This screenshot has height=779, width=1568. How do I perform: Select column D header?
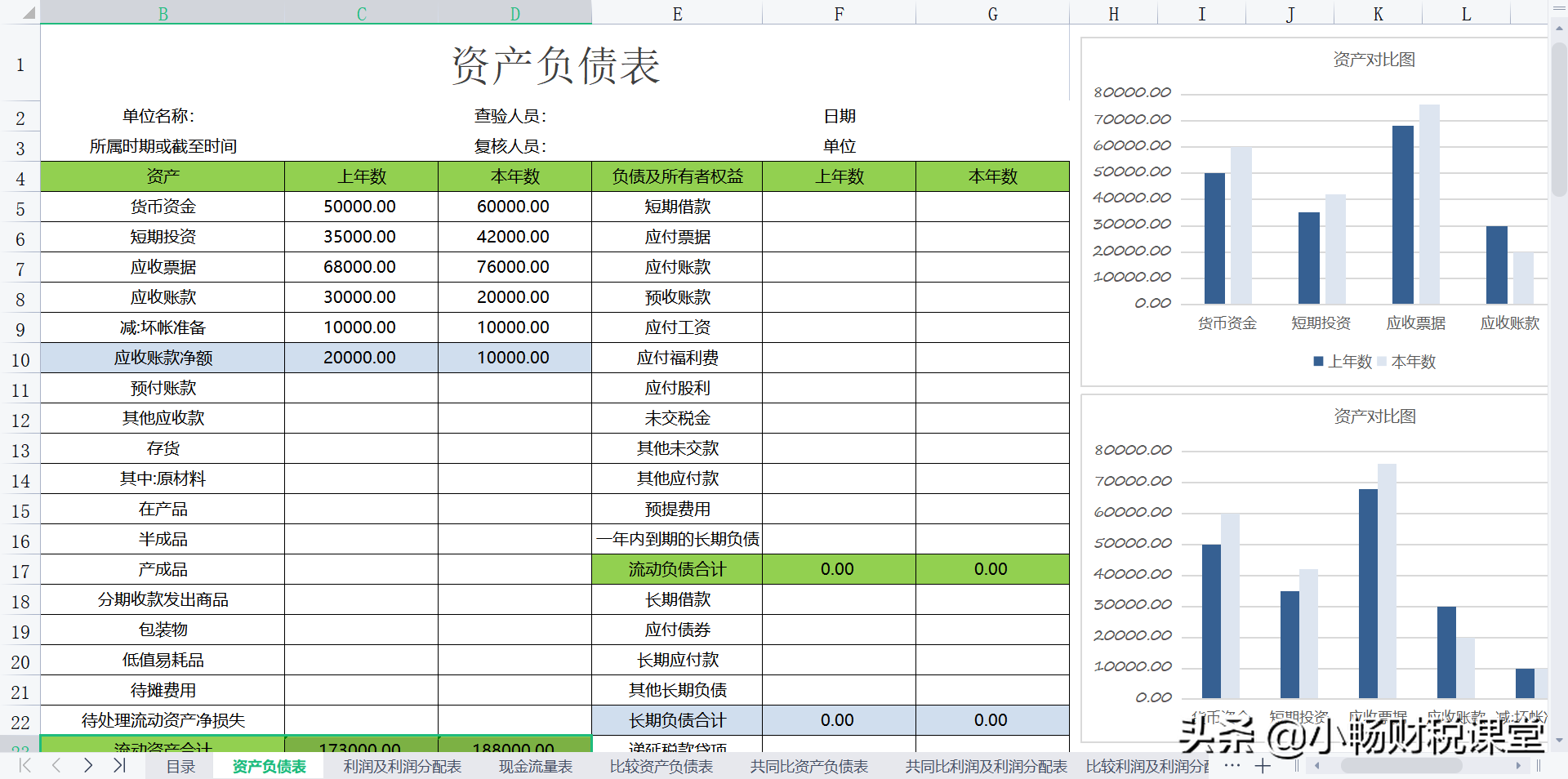tap(514, 13)
